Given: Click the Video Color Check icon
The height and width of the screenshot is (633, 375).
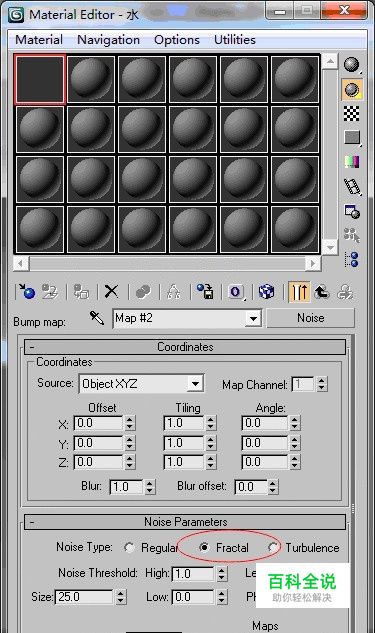Looking at the screenshot, I should (352, 162).
